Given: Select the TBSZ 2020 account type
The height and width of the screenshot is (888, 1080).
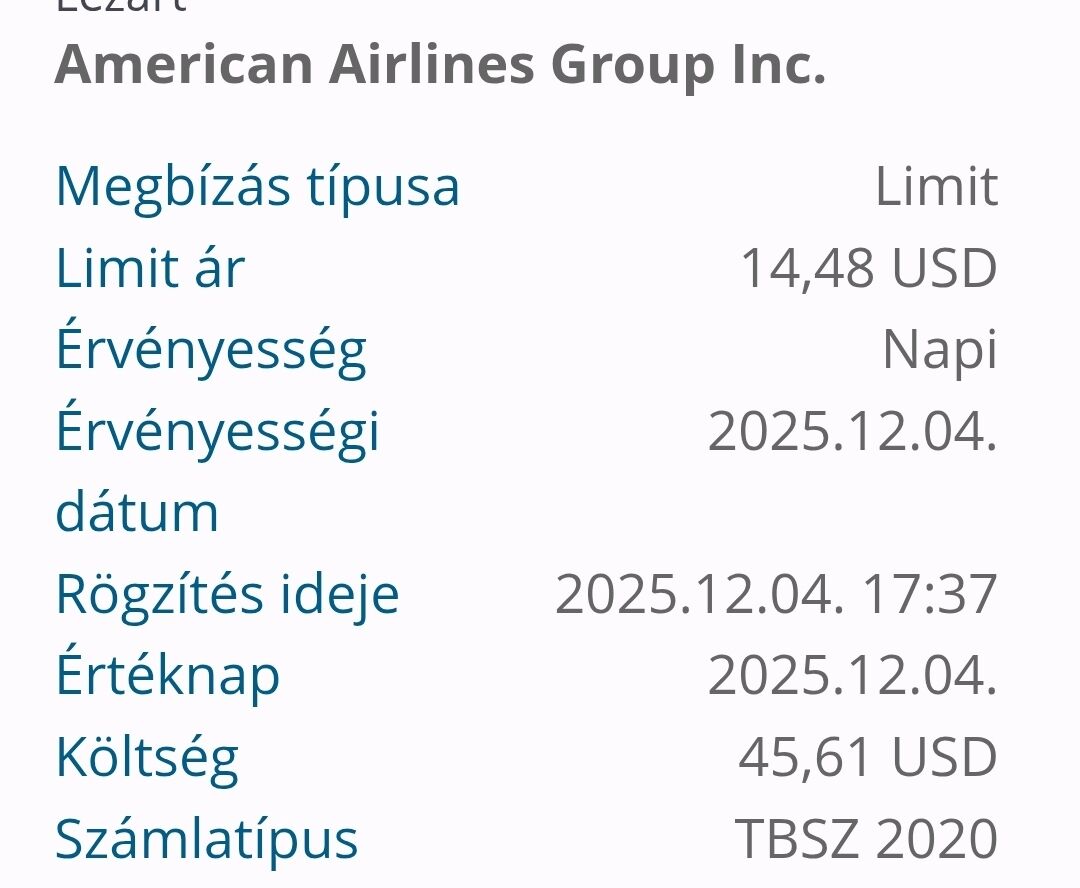Looking at the screenshot, I should (x=866, y=838).
